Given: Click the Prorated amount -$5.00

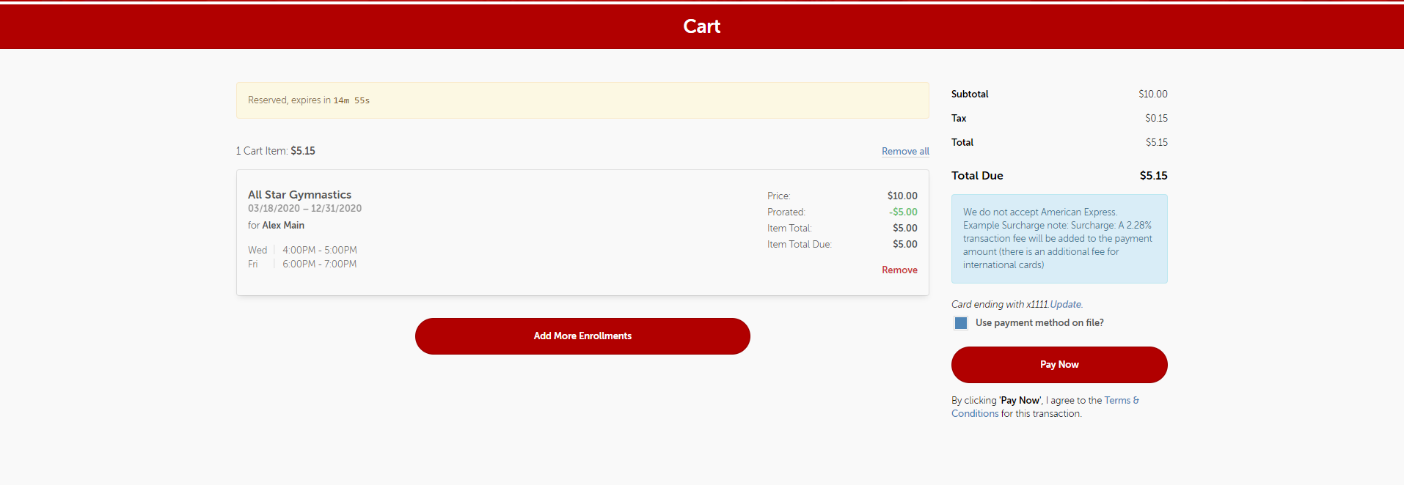Looking at the screenshot, I should click(x=903, y=212).
